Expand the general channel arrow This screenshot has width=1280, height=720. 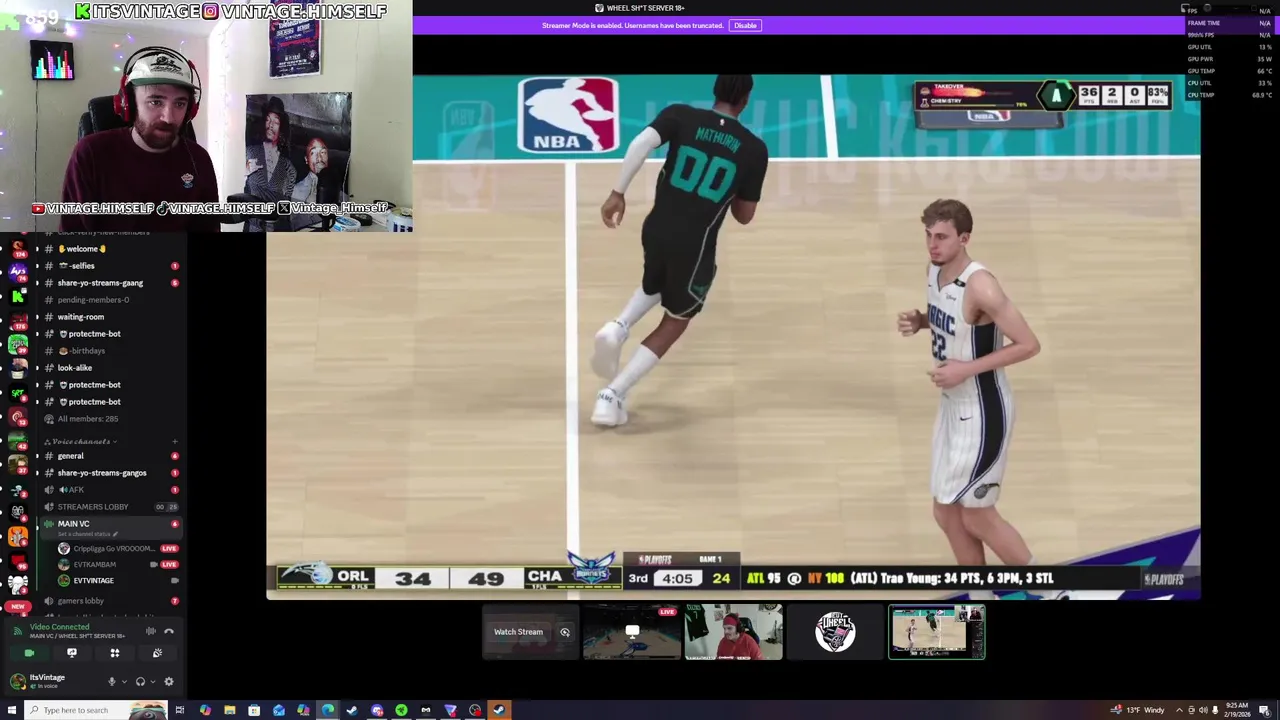37,456
